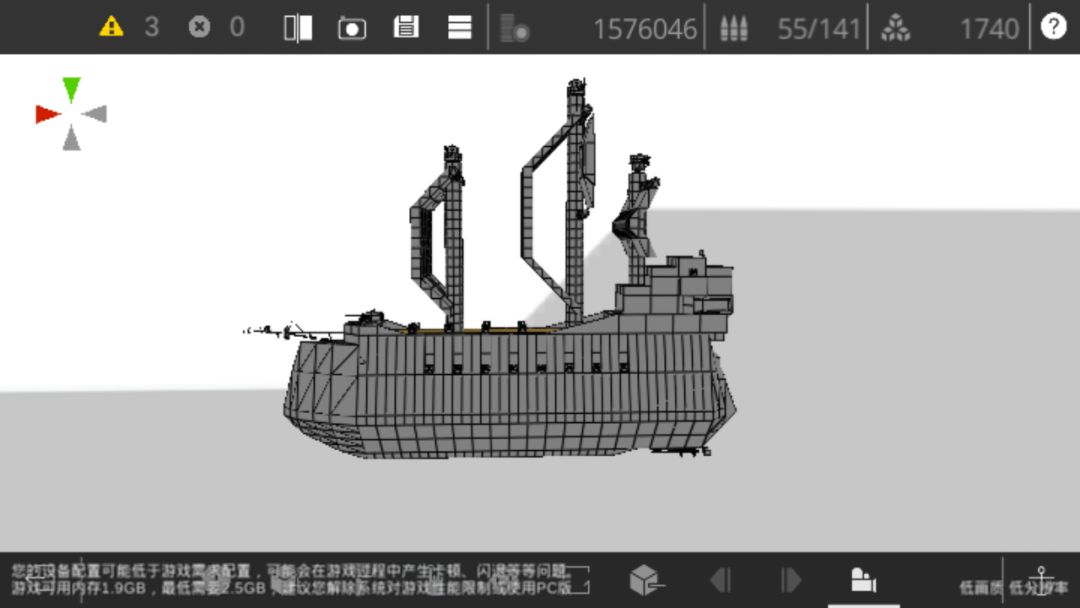Click the gray error circle-x icon
Screen dimensions: 1080x608
(x=199, y=27)
